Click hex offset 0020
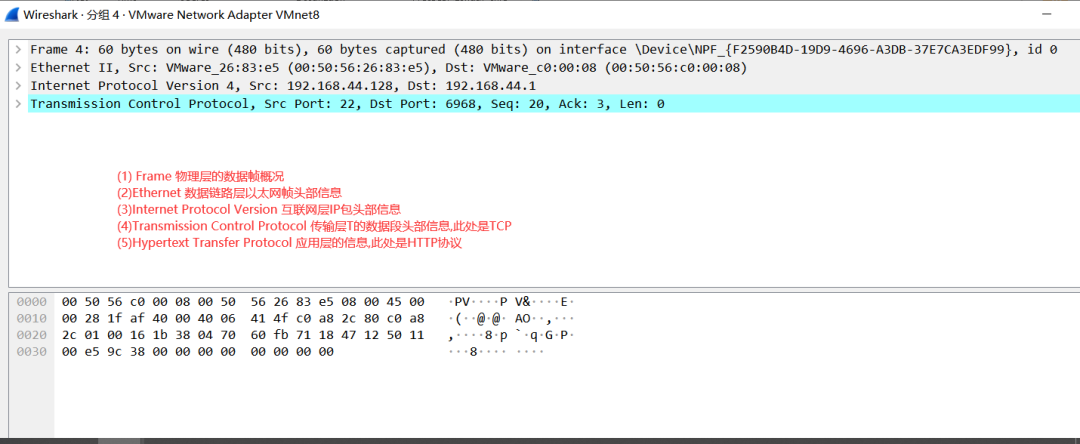1080x444 pixels. pyautogui.click(x=32, y=335)
